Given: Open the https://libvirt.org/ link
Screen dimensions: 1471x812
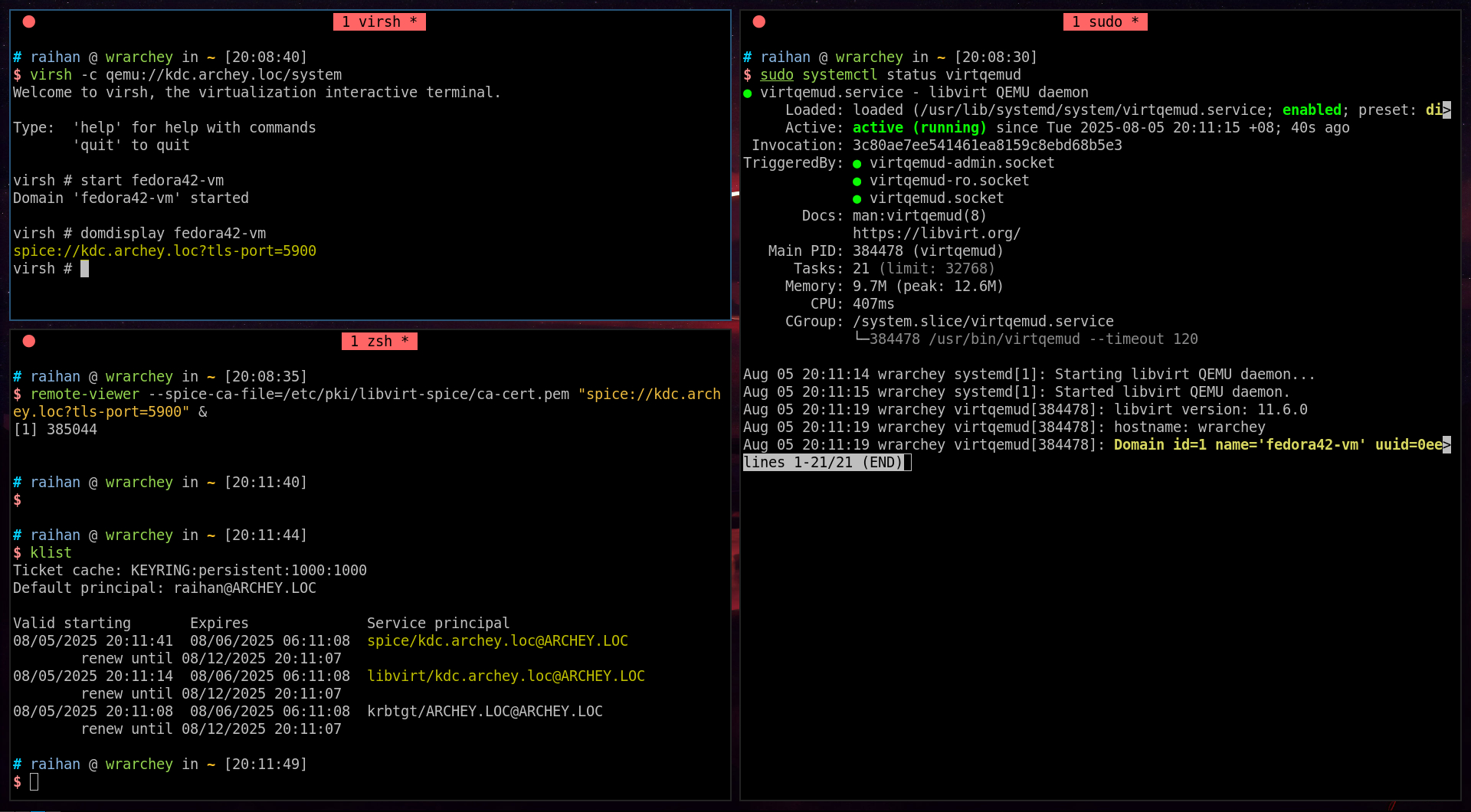Looking at the screenshot, I should pyautogui.click(x=936, y=234).
